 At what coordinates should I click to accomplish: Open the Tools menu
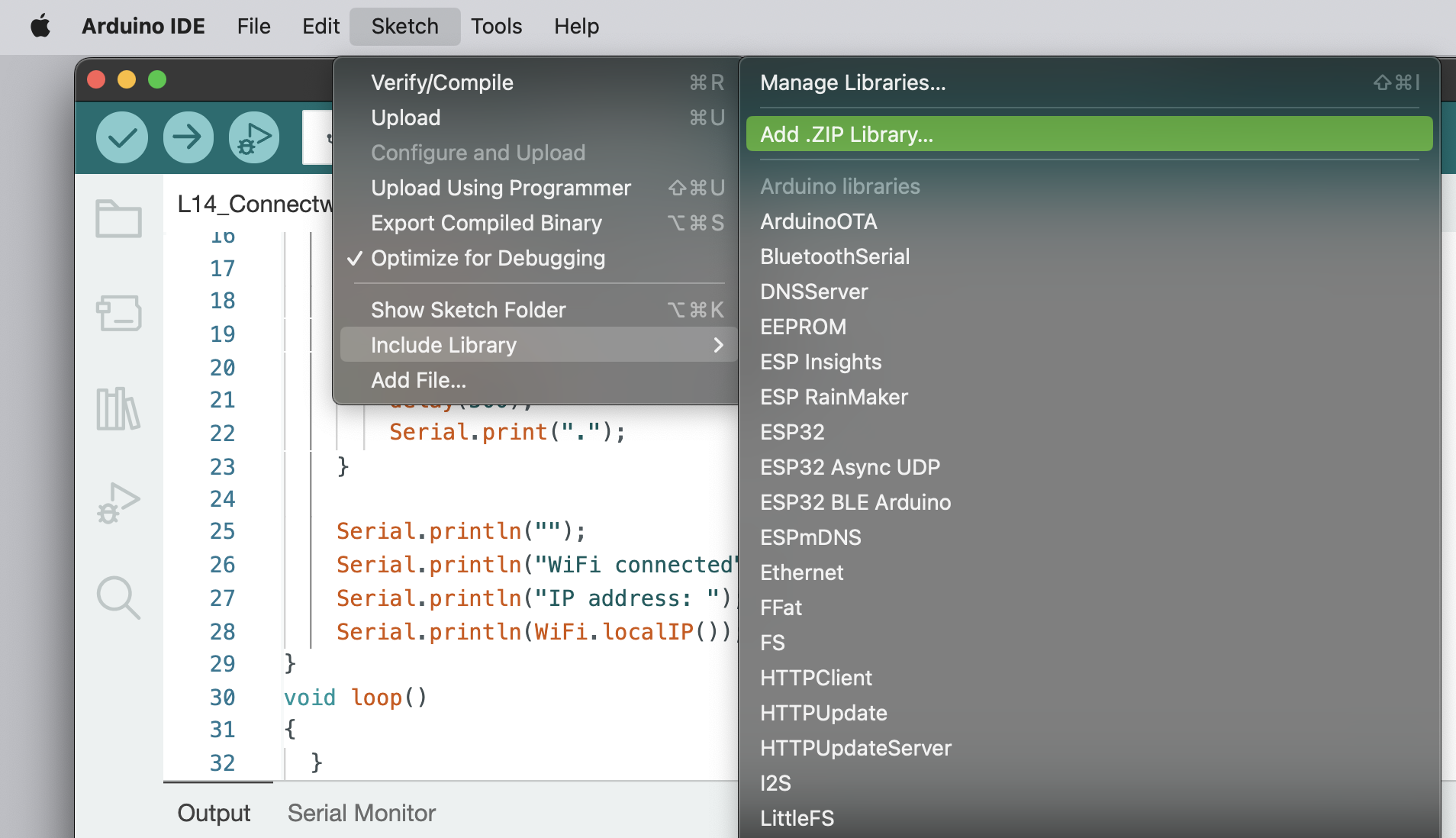(x=496, y=27)
